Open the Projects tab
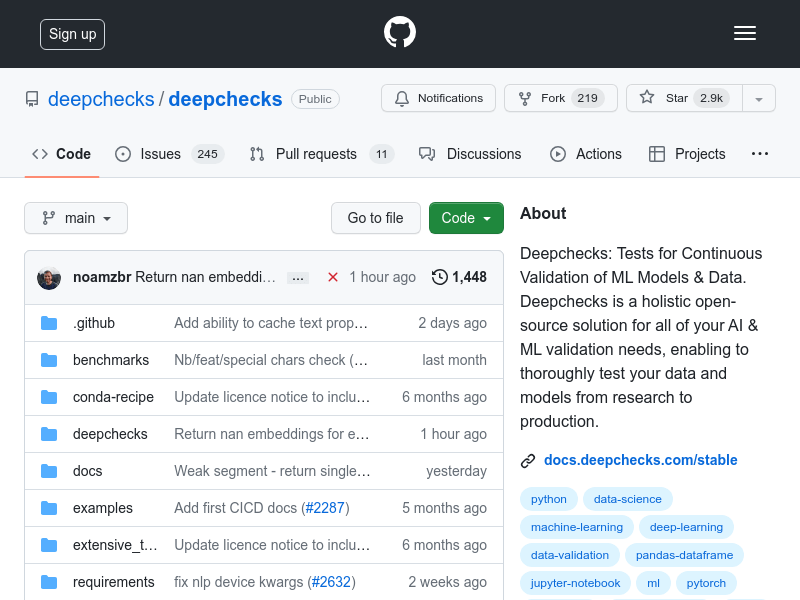Image resolution: width=800 pixels, height=600 pixels. (x=687, y=154)
